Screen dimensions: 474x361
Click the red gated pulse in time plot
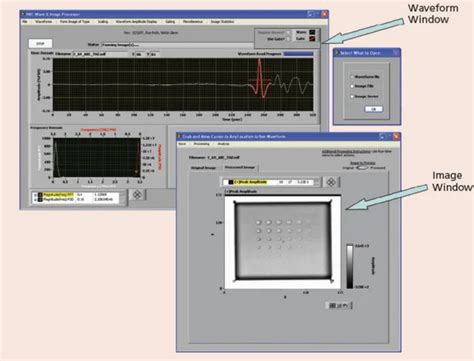click(260, 79)
